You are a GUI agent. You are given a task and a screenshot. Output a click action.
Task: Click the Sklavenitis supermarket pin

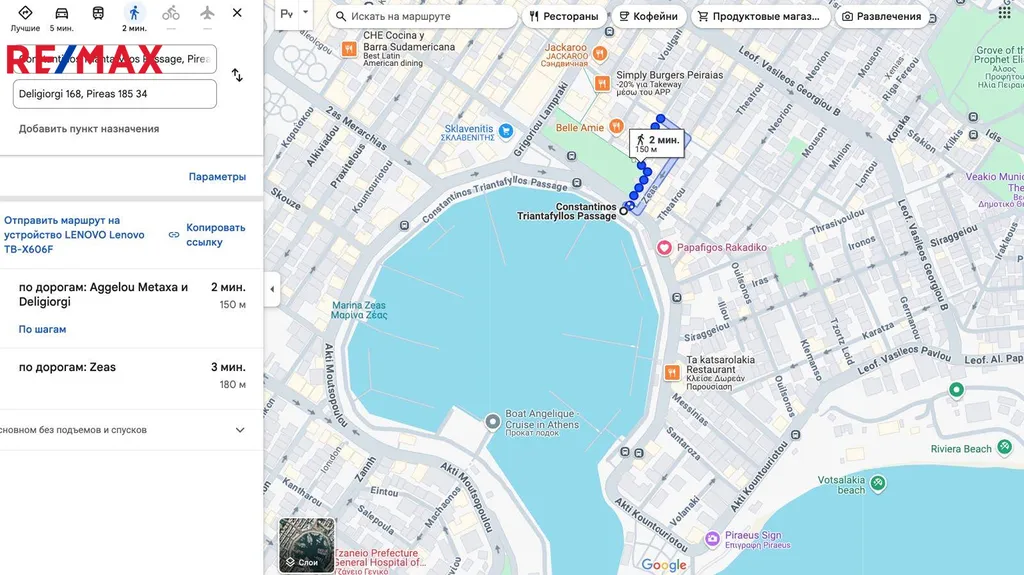[506, 130]
